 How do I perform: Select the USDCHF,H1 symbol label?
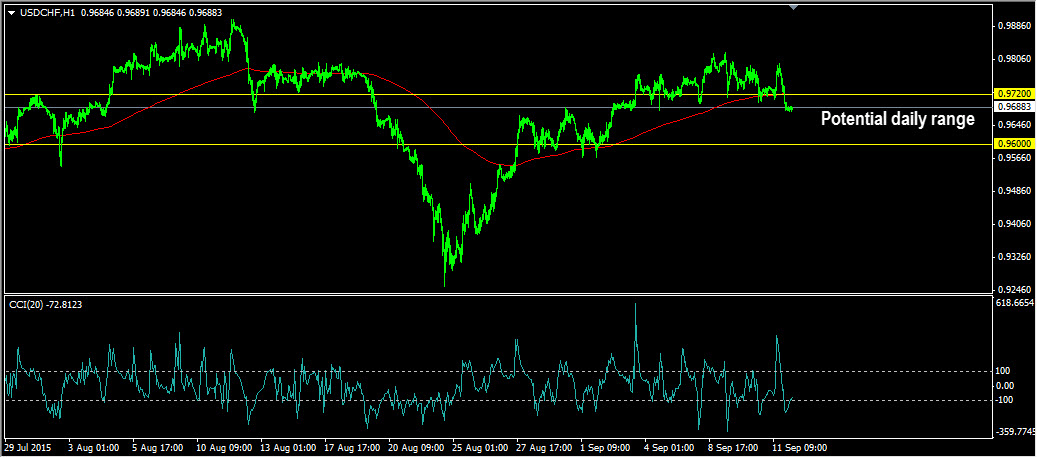tap(46, 13)
